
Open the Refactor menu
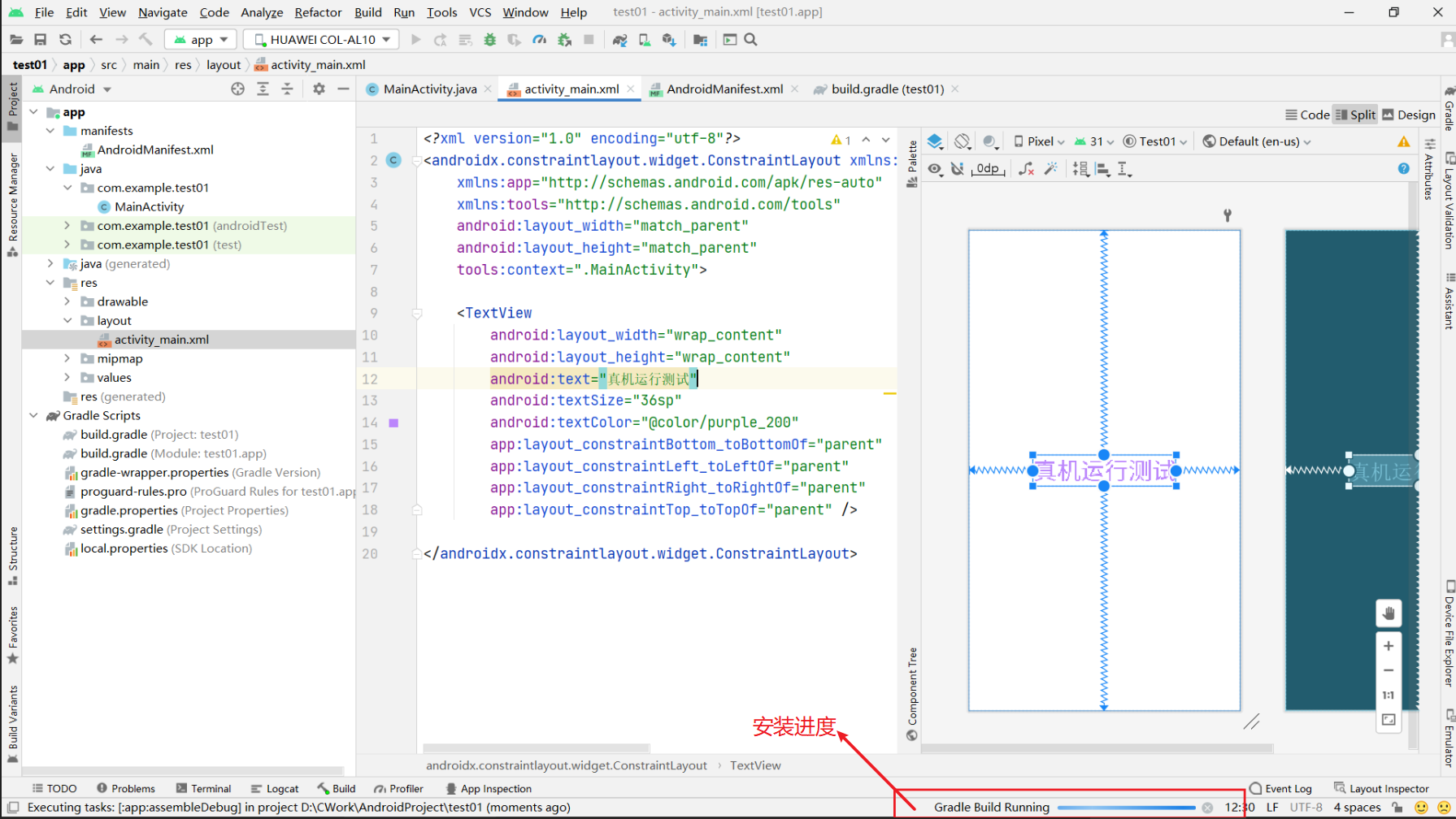pos(317,12)
